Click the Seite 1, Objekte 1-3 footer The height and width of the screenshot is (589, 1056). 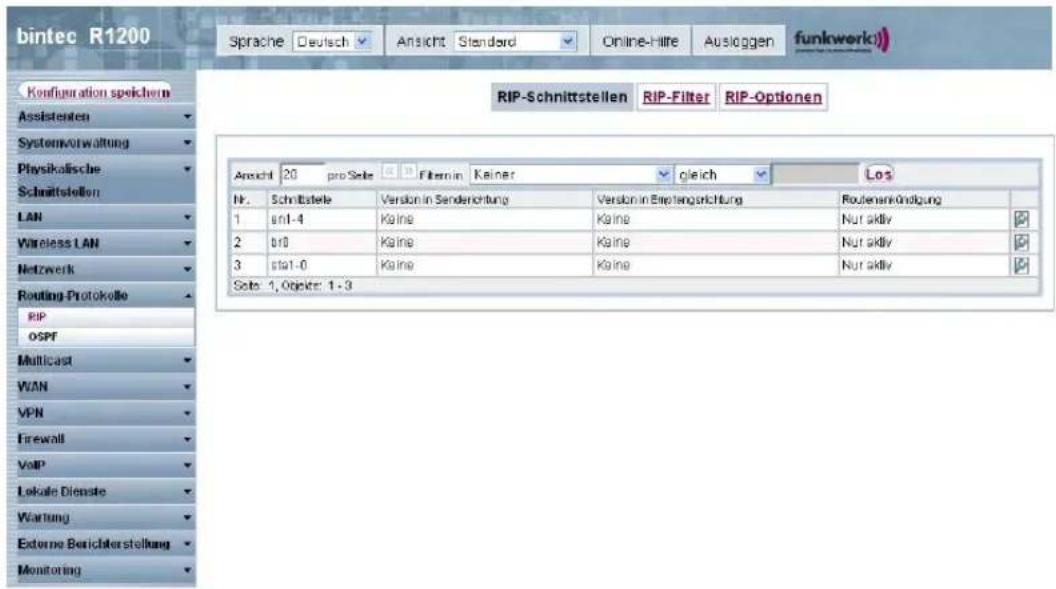292,286
